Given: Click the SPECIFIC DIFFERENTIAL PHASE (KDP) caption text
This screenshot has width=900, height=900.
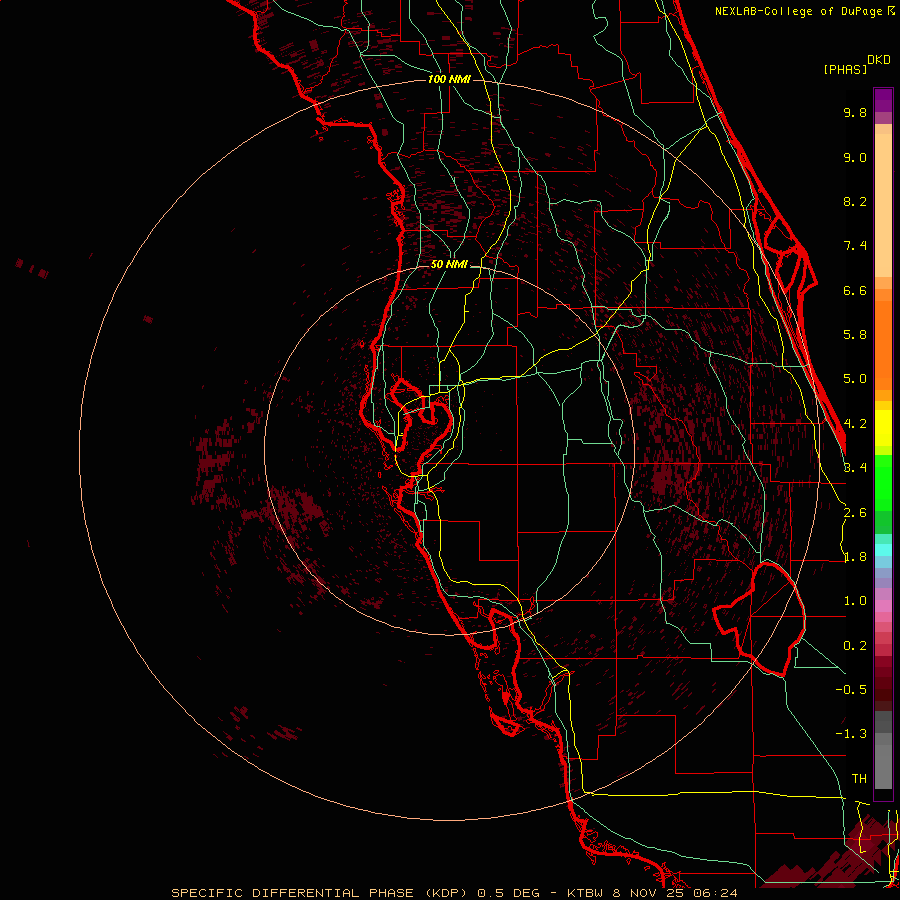Looking at the screenshot, I should coord(319,893).
